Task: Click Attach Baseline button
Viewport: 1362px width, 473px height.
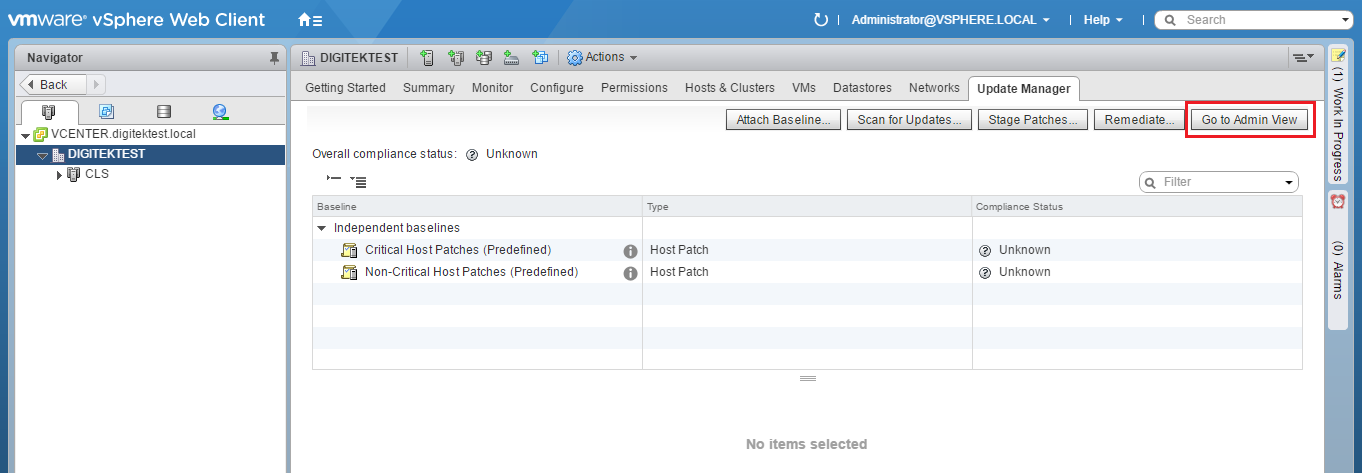Action: click(783, 120)
